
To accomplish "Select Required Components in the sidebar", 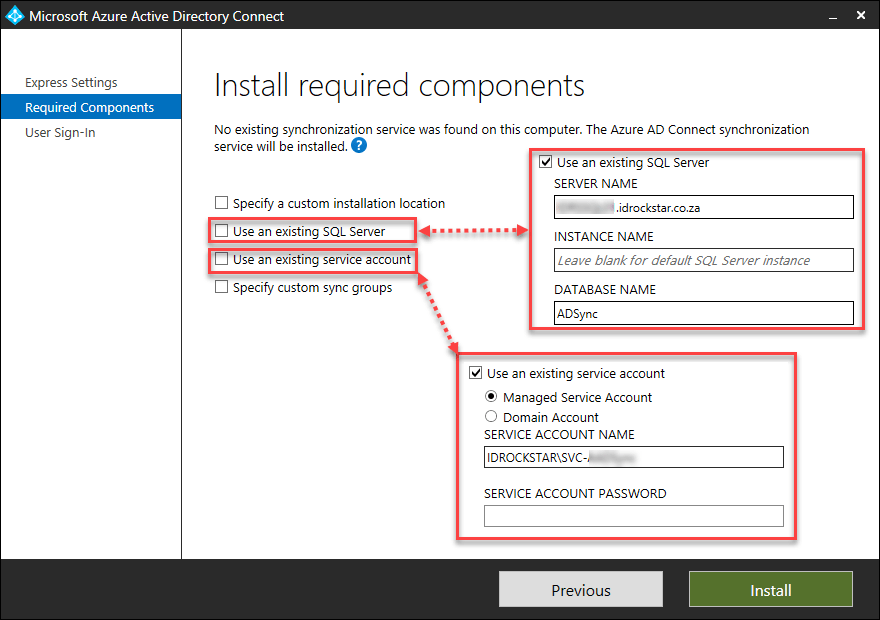I will pos(91,107).
